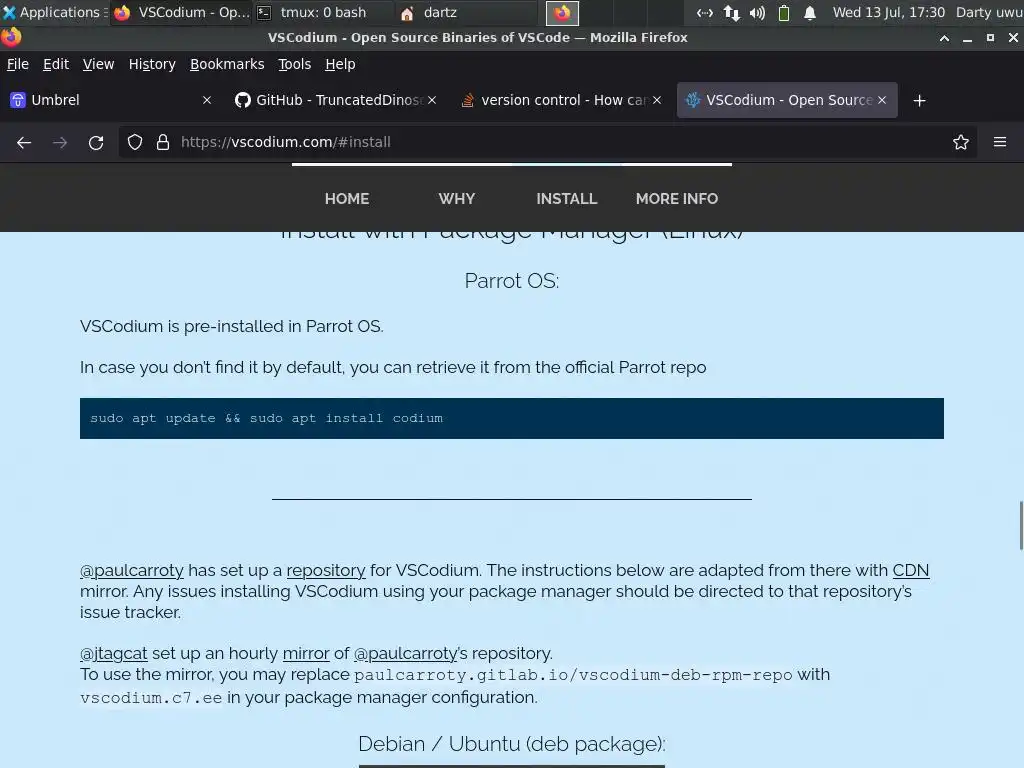Open the History menu
The height and width of the screenshot is (768, 1024).
point(152,64)
